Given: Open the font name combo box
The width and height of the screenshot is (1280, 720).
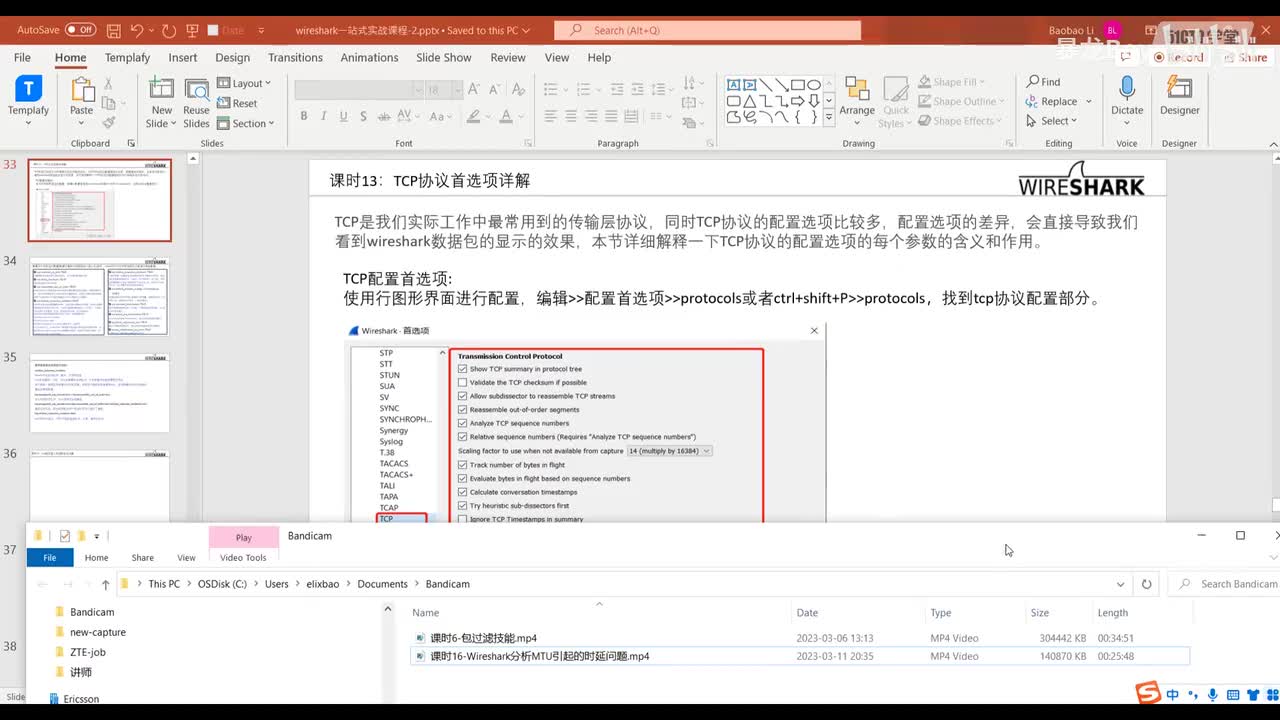Looking at the screenshot, I should pyautogui.click(x=359, y=90).
